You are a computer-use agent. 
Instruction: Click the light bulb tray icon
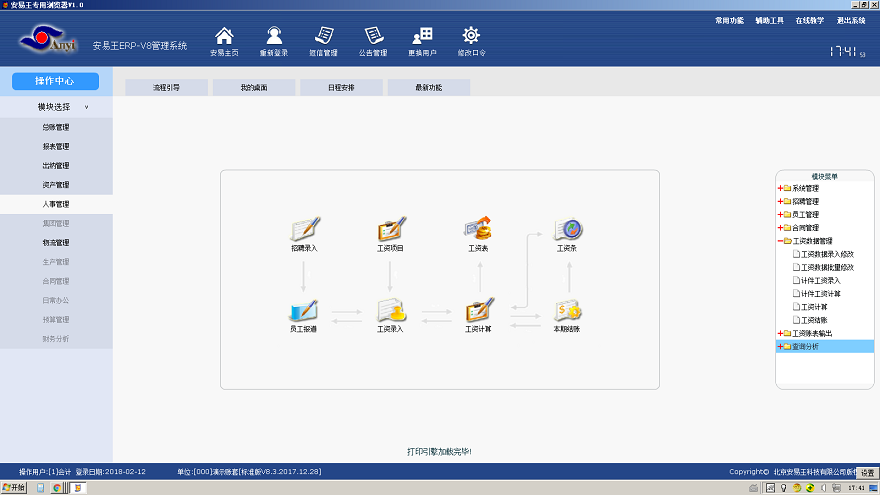point(783,488)
